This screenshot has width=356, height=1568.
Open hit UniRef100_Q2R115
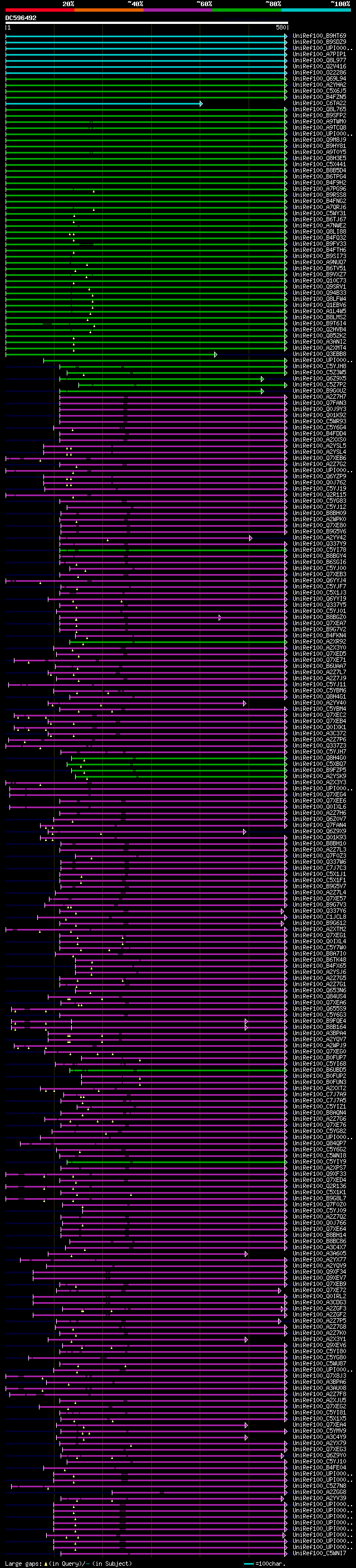pyautogui.click(x=319, y=495)
